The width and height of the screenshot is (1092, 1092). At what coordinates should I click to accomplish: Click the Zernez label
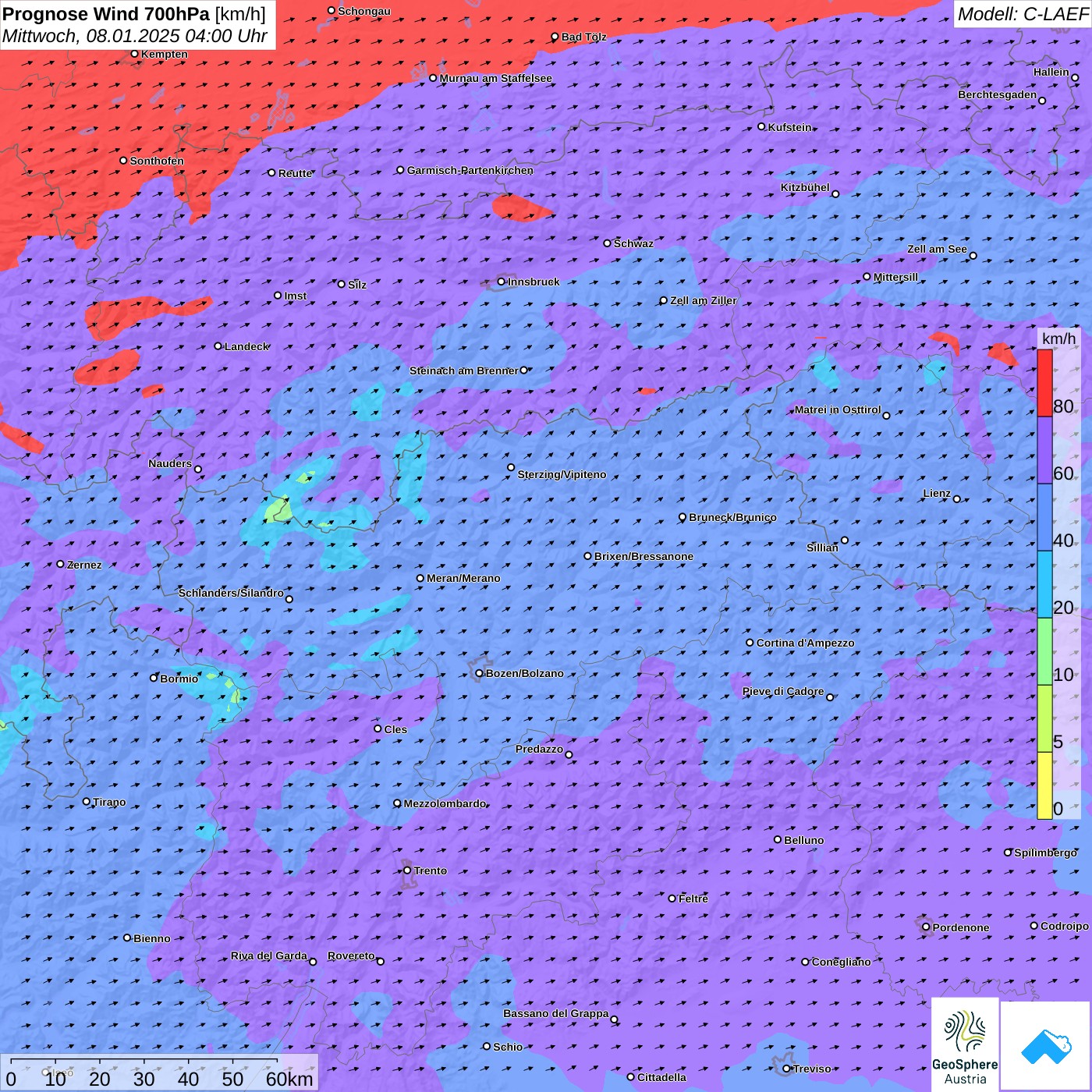click(x=84, y=565)
